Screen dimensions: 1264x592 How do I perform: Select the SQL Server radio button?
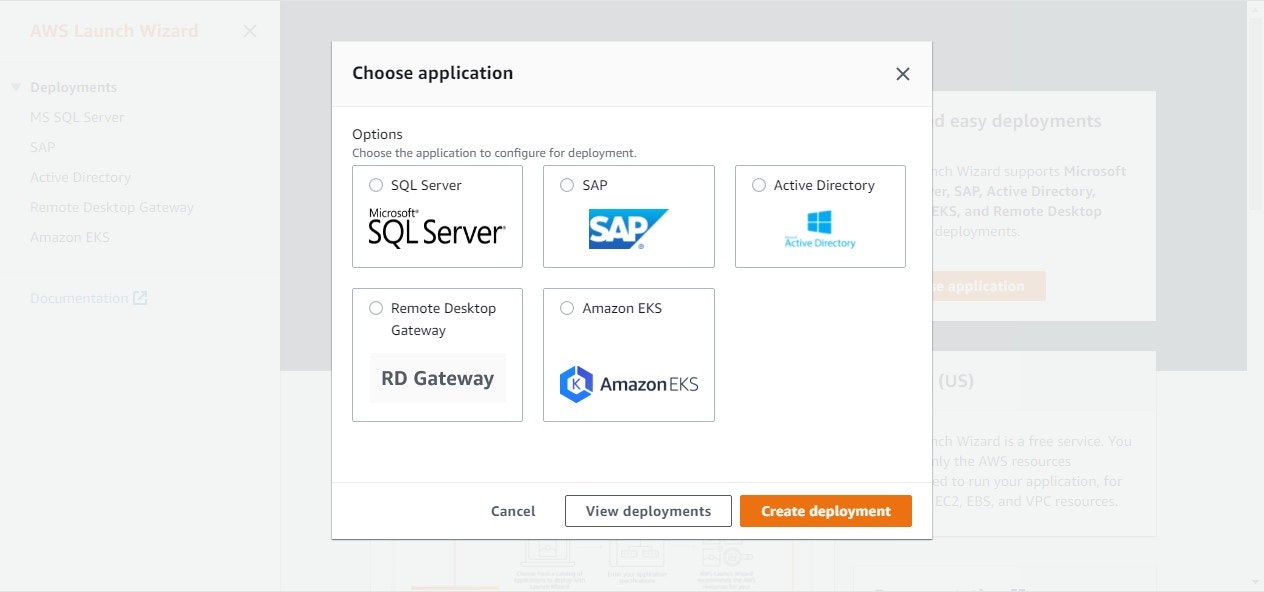[376, 185]
